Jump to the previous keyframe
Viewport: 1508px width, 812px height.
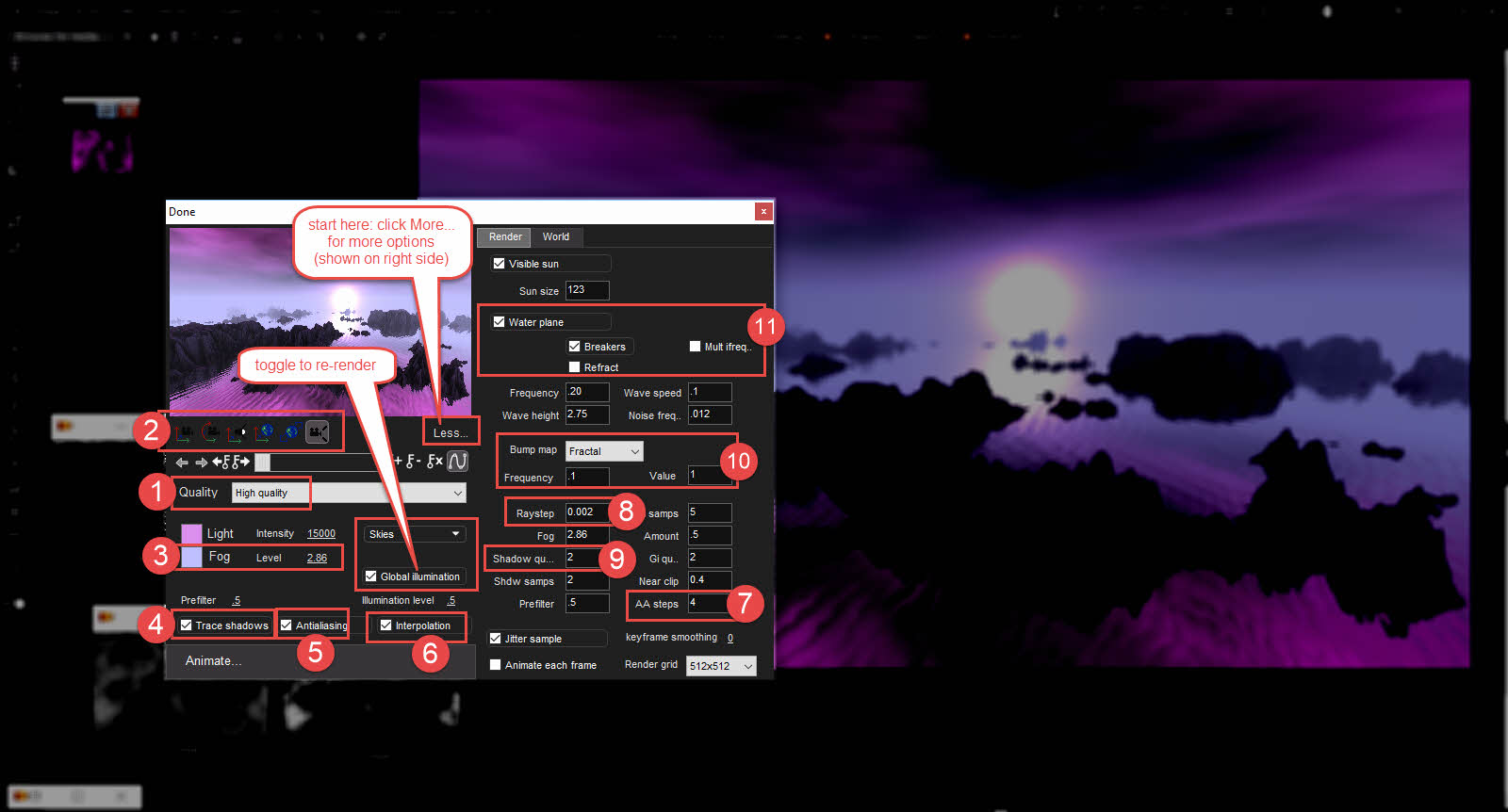220,462
